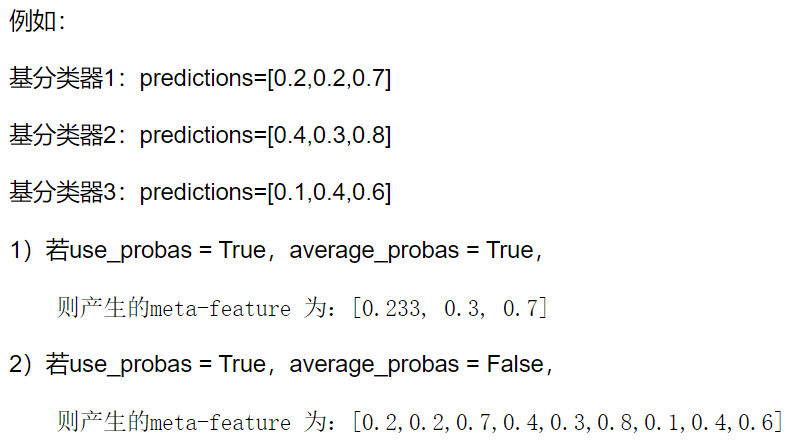Click predictions=[0.2,0.2,0.7] text
The image size is (793, 448).
pyautogui.click(x=265, y=79)
